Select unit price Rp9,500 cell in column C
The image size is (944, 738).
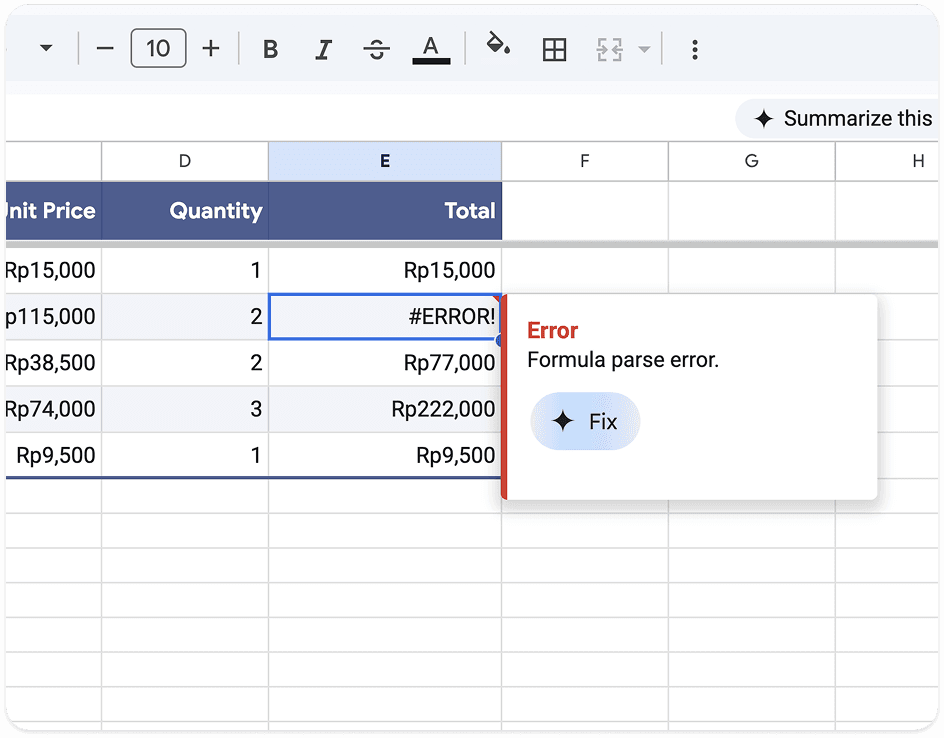coord(54,455)
